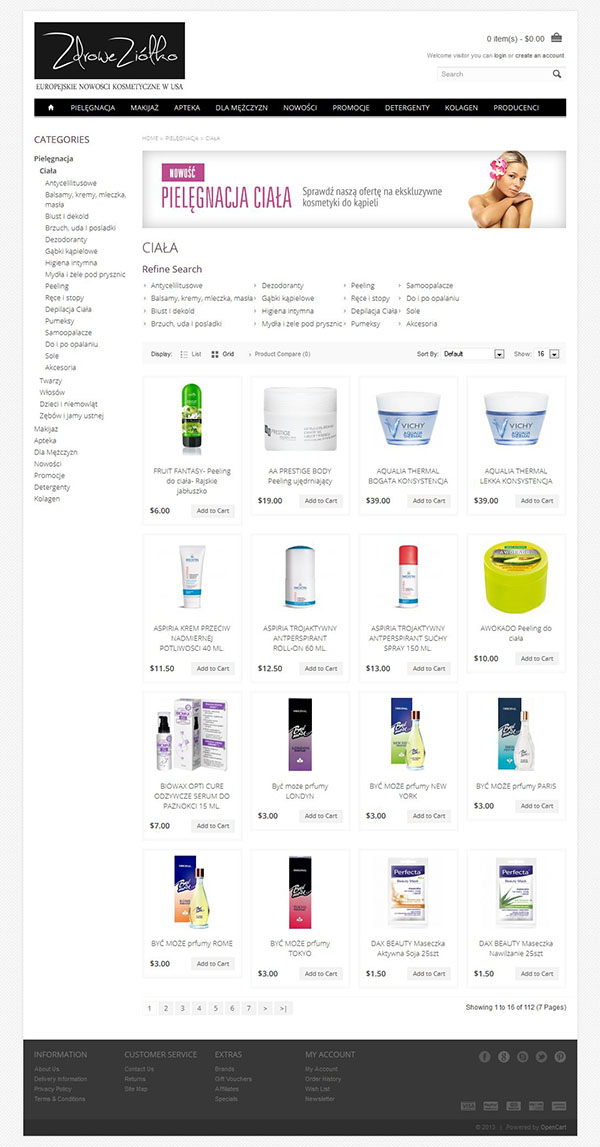Image resolution: width=600 pixels, height=1147 pixels.
Task: Open the MAKIJAŻ menu item
Action: 145,108
